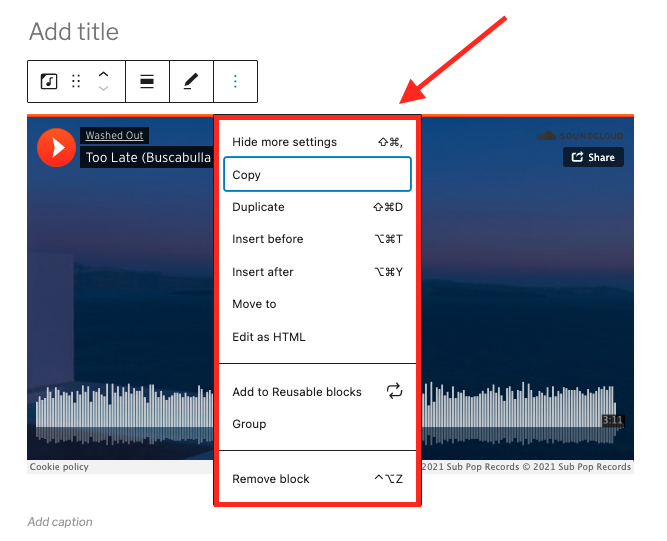Choose Remove block option
Screen dimensions: 667x541
[317, 479]
